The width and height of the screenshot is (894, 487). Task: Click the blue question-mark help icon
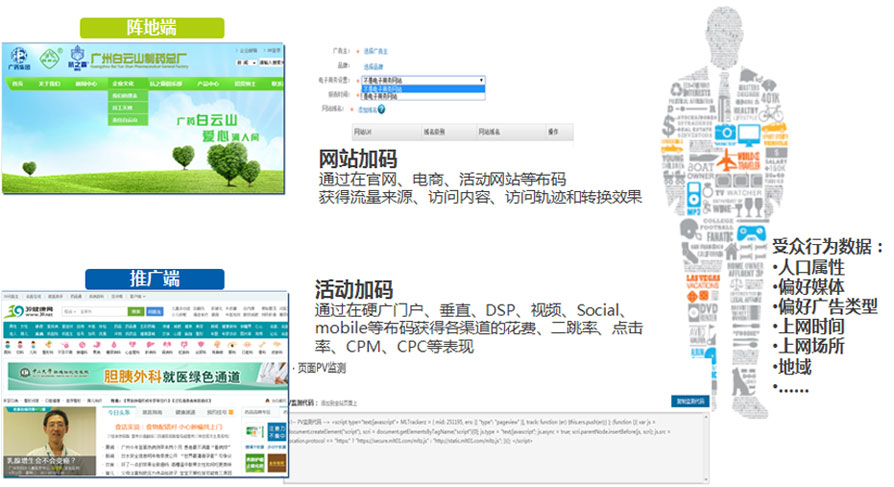[x=381, y=109]
